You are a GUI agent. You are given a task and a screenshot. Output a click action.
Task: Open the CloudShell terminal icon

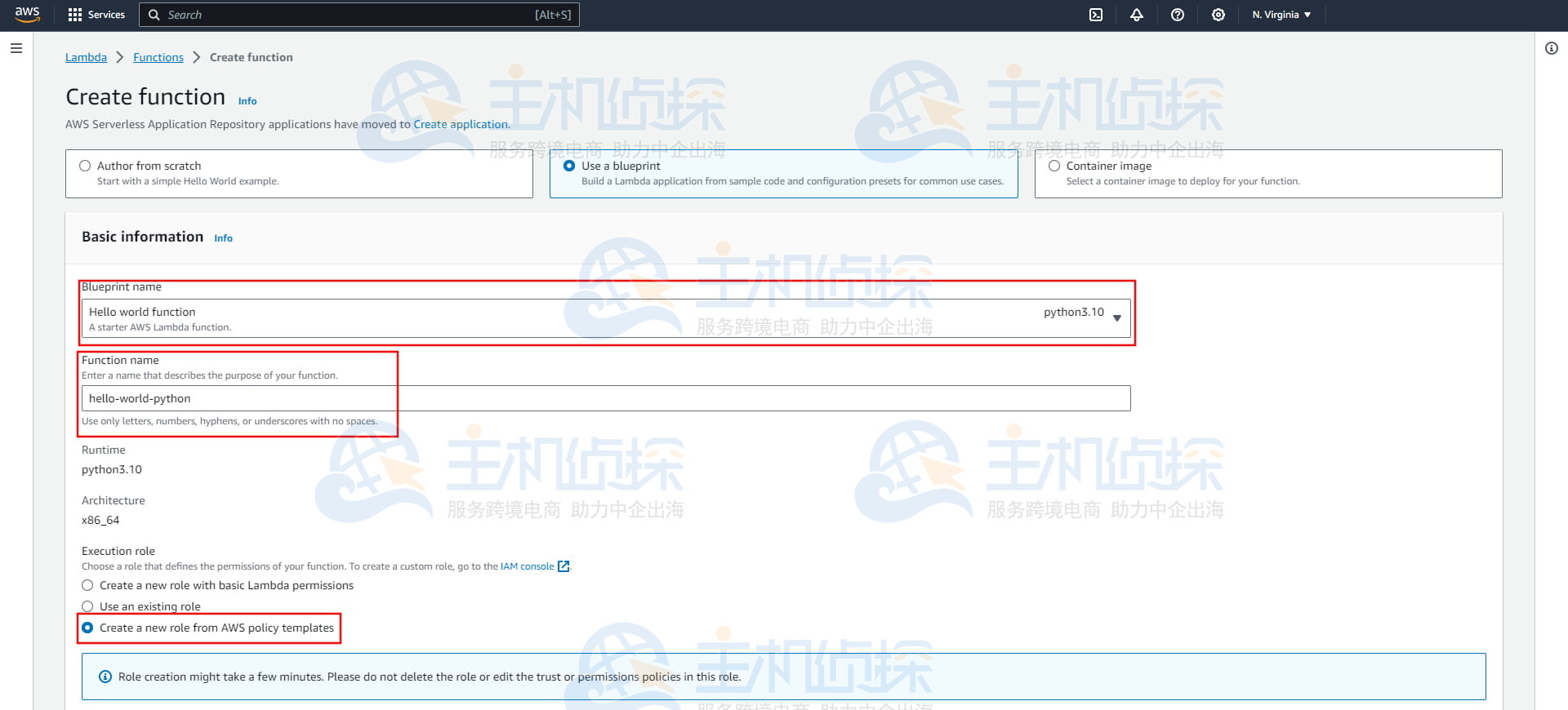1096,15
